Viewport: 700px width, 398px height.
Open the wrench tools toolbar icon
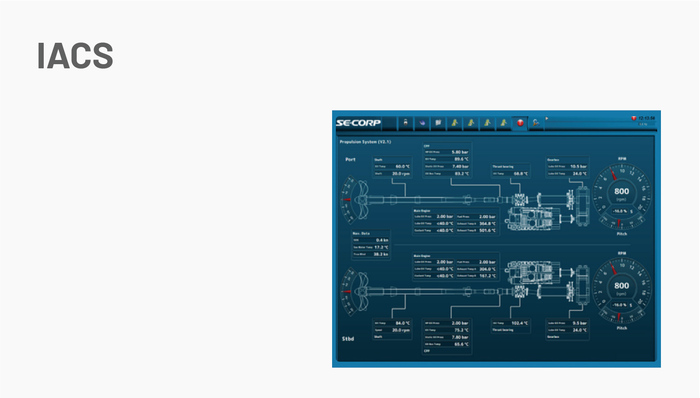tap(536, 122)
